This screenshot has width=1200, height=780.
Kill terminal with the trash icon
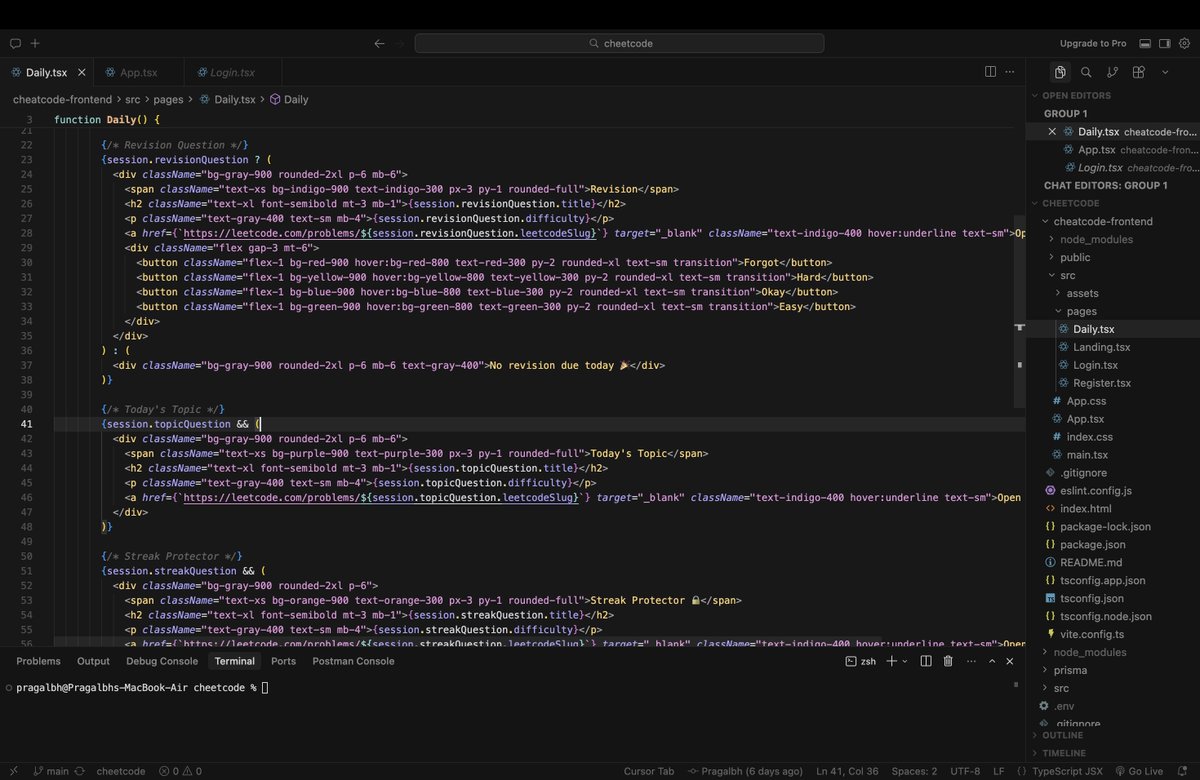[x=948, y=661]
